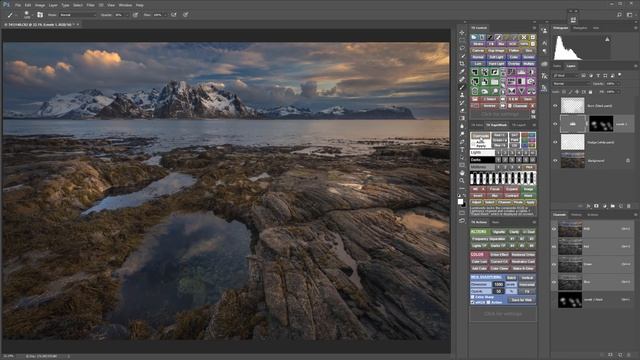The image size is (640, 360).
Task: Hide the Levels 1 adjustment layer
Action: pyautogui.click(x=555, y=124)
